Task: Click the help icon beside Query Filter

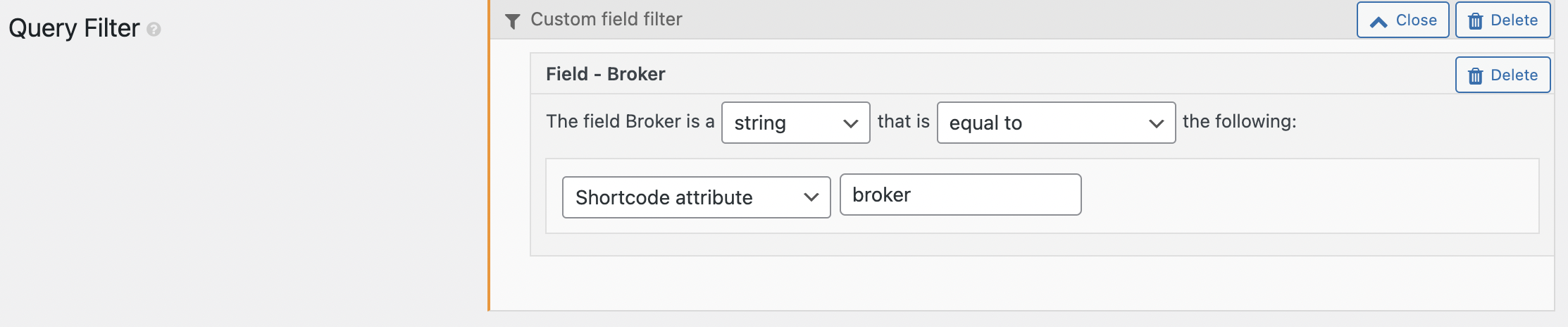Action: tap(154, 30)
